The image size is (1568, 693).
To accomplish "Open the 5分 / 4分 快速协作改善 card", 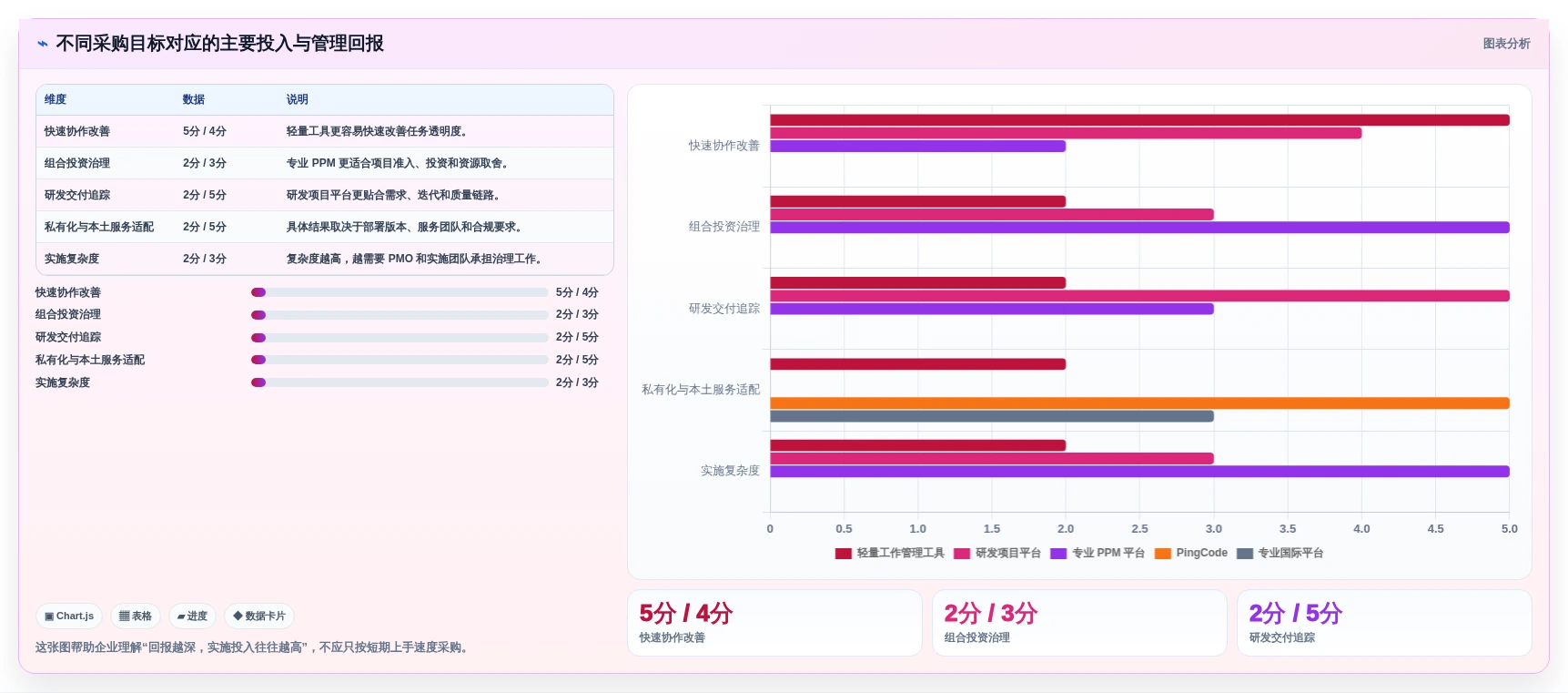I will click(x=774, y=623).
